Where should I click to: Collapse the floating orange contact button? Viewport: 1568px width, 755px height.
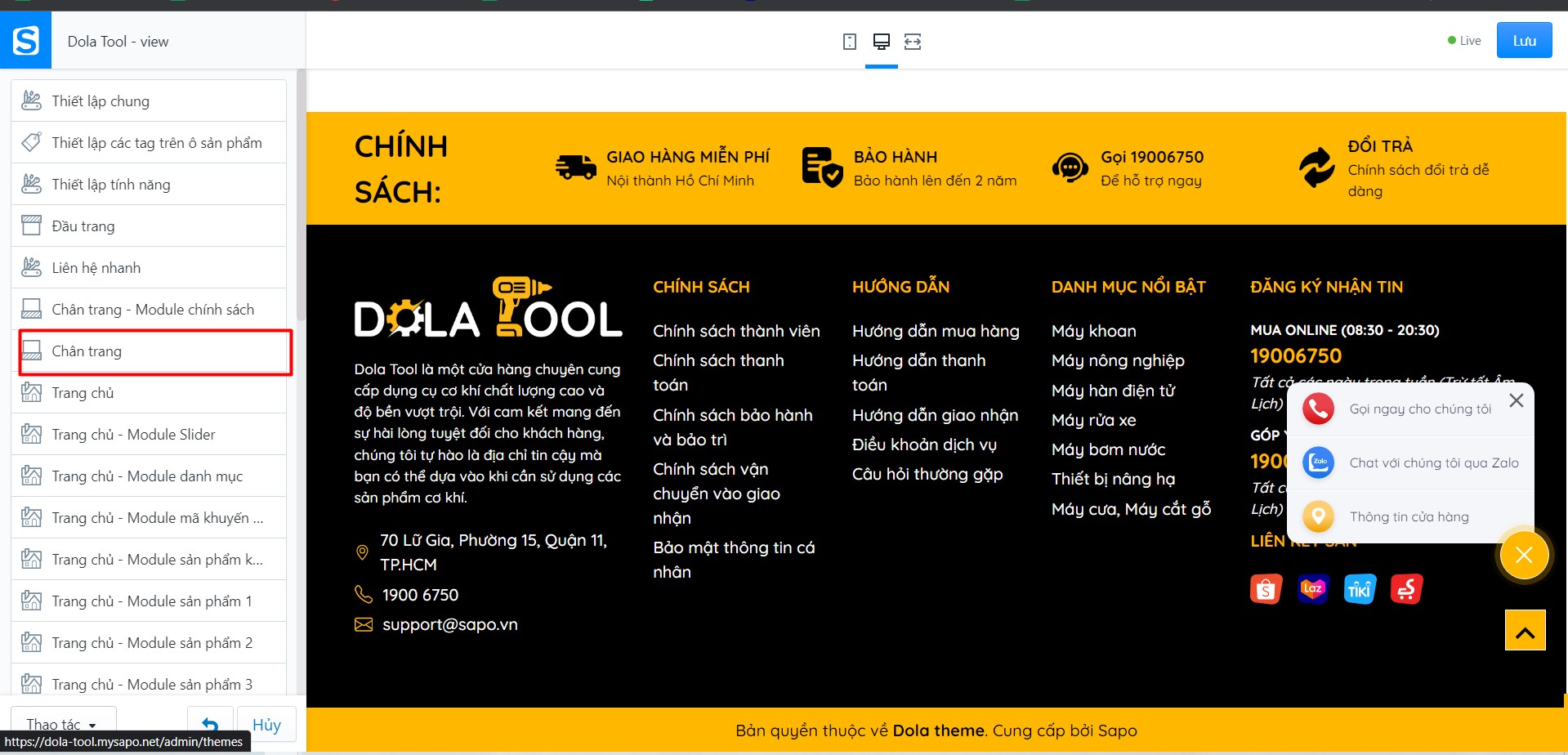click(x=1524, y=556)
